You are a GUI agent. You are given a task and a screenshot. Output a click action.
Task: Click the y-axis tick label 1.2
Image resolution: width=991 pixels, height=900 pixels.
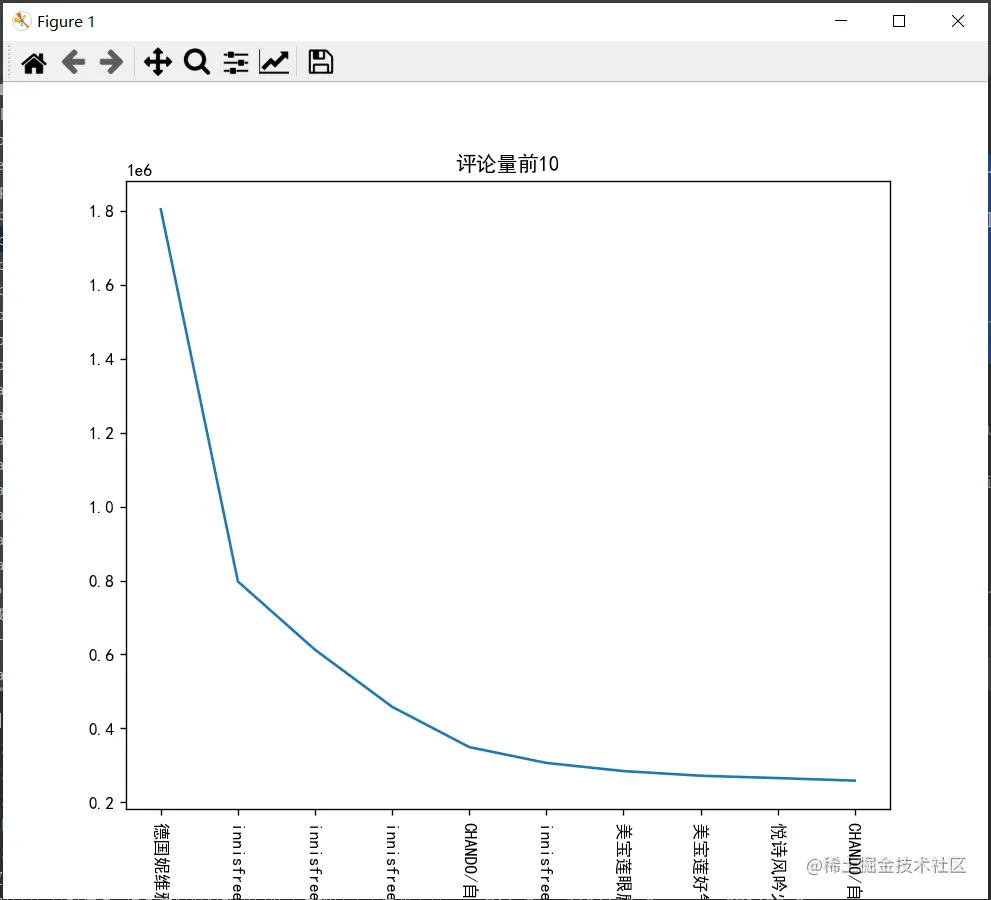click(101, 434)
